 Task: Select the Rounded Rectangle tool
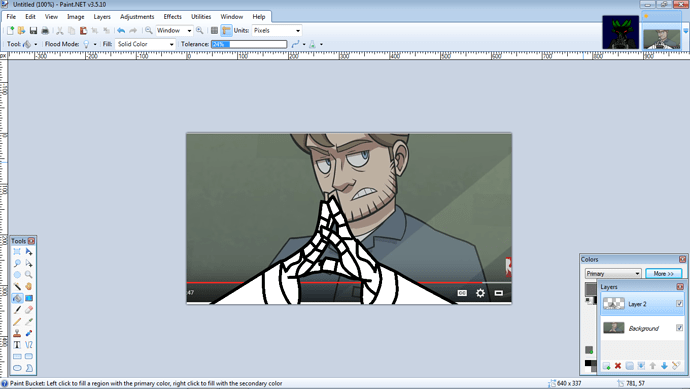pos(29,356)
